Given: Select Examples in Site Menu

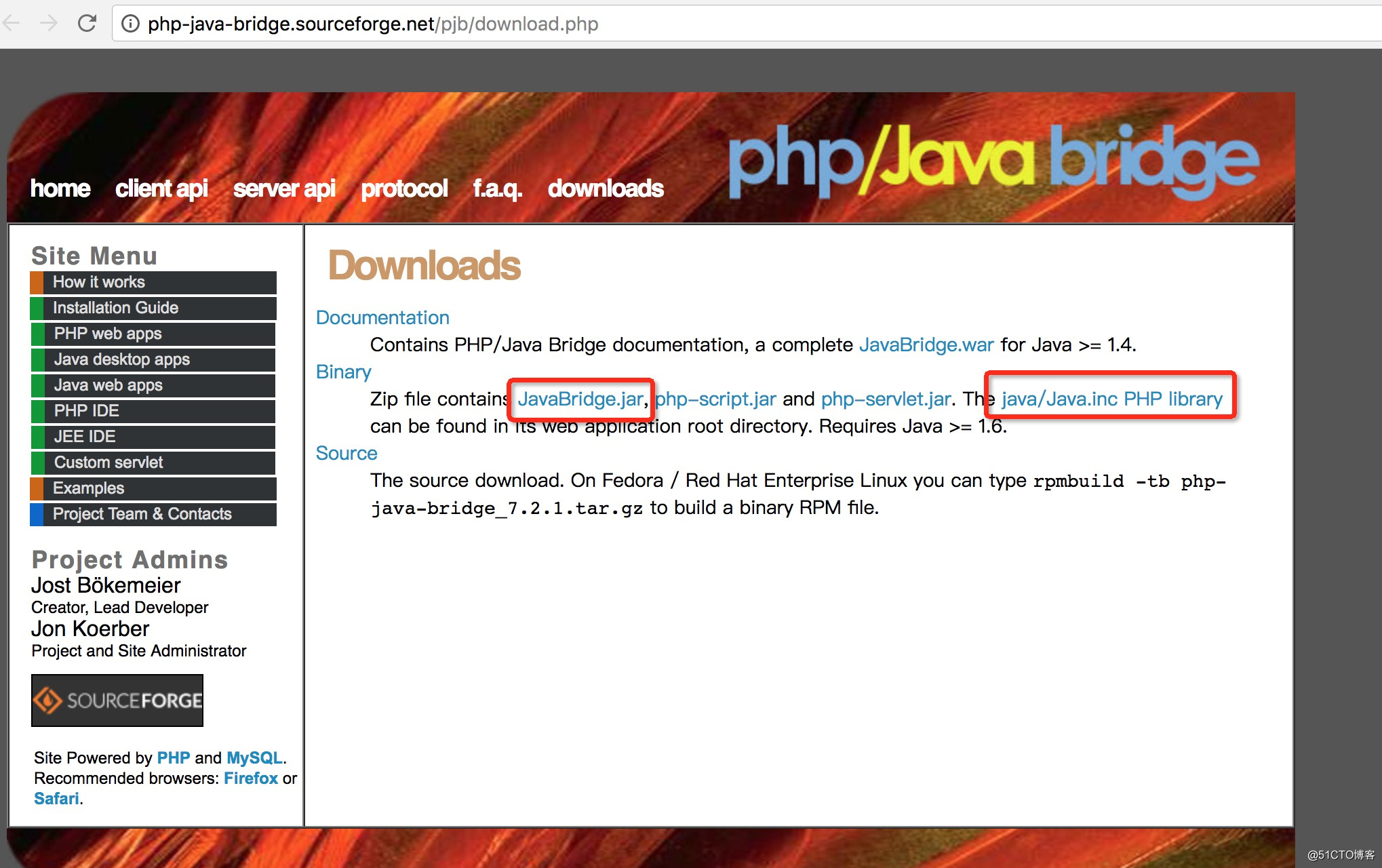Looking at the screenshot, I should point(153,488).
